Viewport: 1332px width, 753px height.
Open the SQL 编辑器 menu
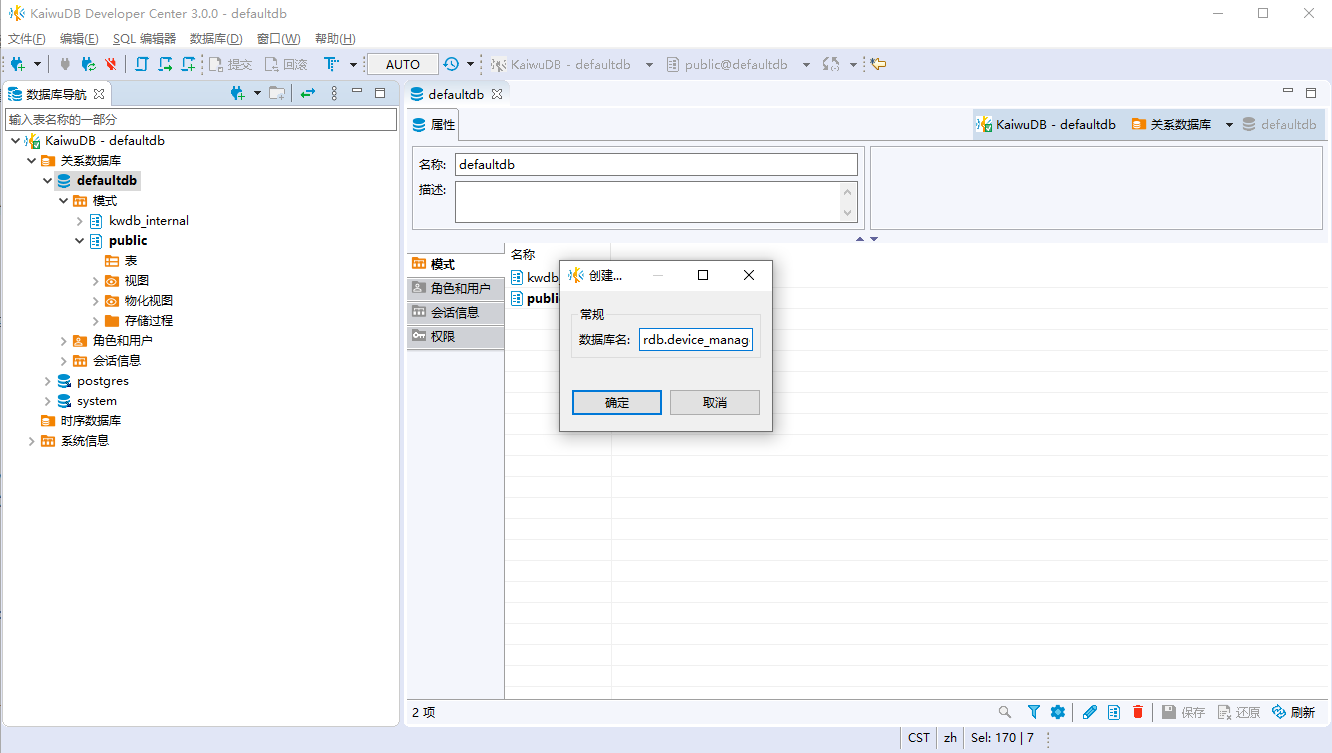coord(144,39)
